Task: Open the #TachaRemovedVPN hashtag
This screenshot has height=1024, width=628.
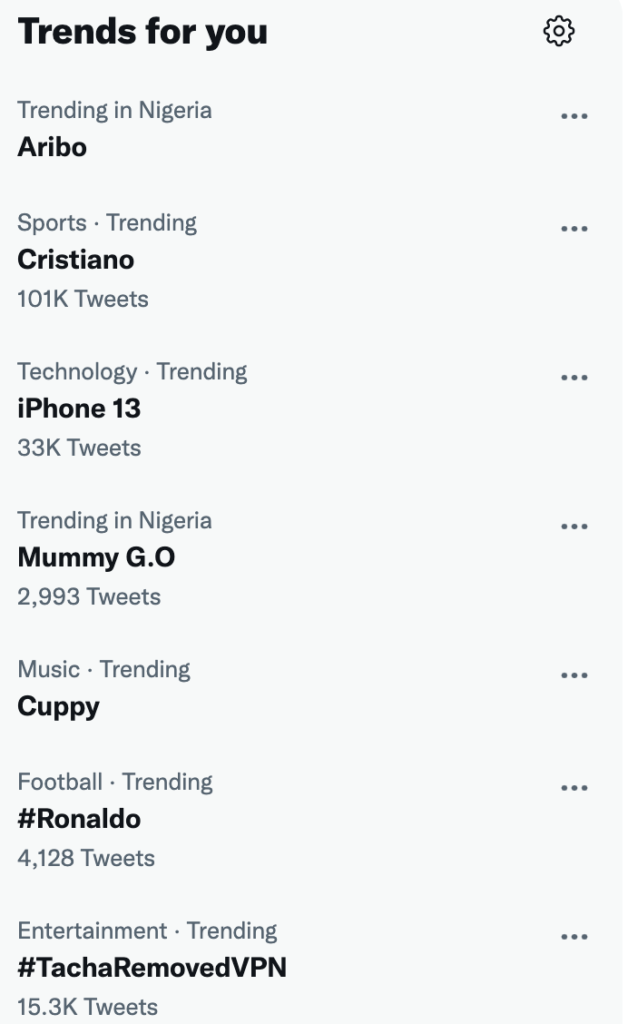Action: click(152, 968)
